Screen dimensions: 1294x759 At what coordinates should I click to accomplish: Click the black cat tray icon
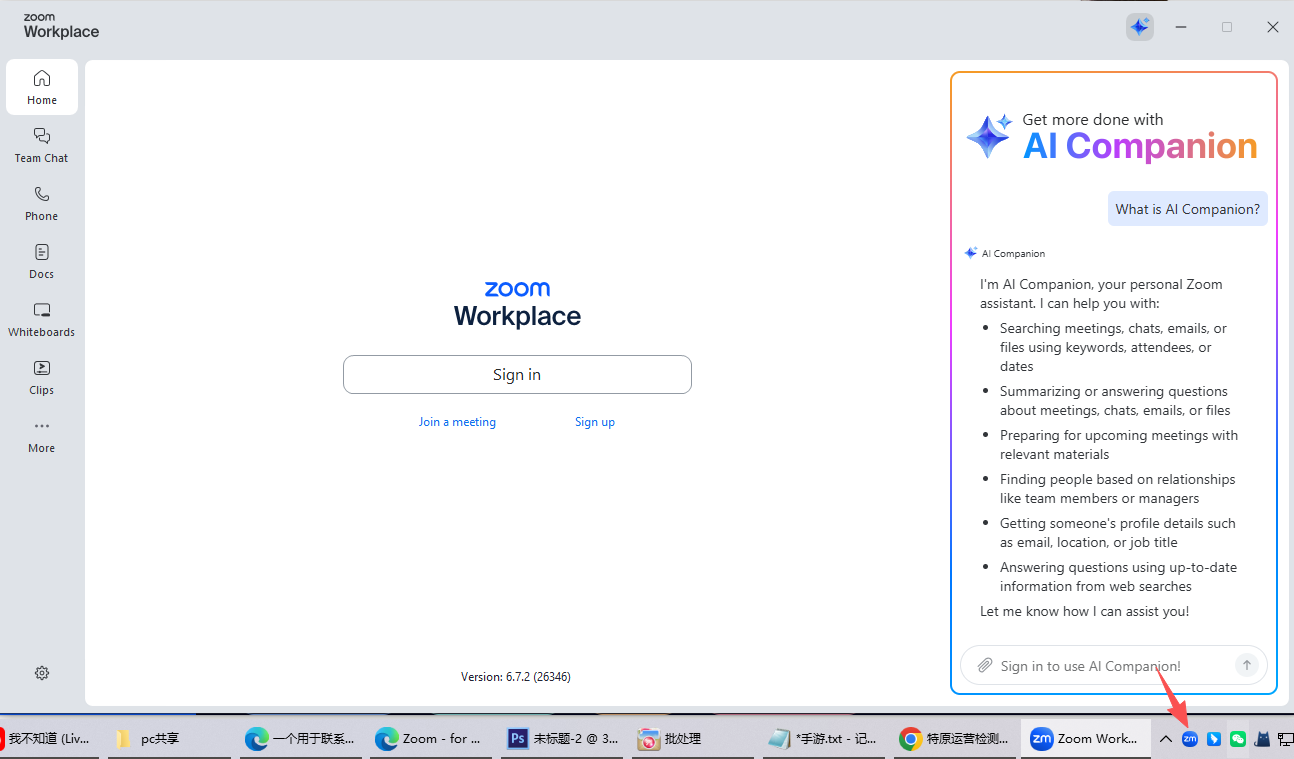click(x=1262, y=739)
